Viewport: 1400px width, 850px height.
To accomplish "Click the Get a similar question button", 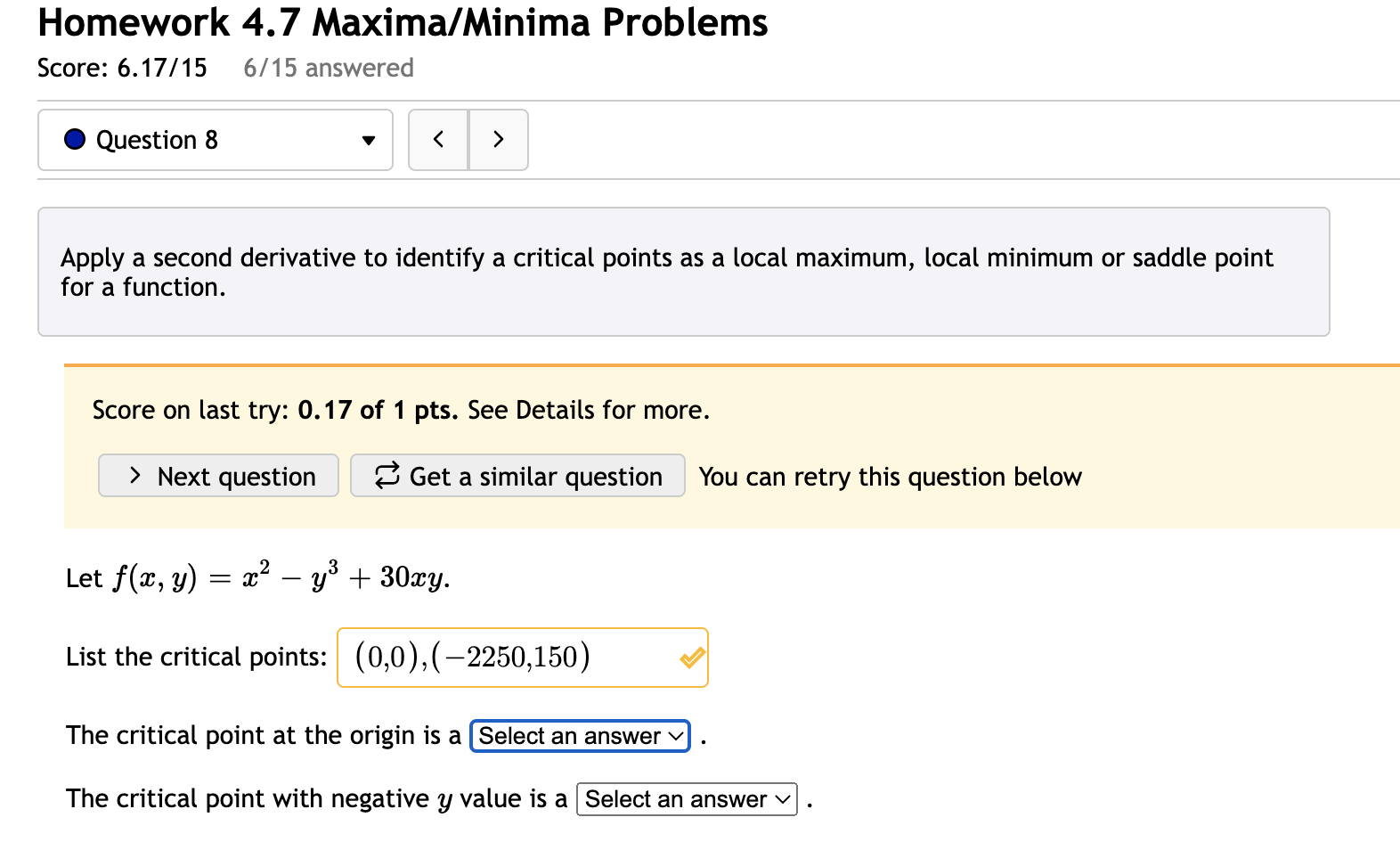I will (517, 476).
